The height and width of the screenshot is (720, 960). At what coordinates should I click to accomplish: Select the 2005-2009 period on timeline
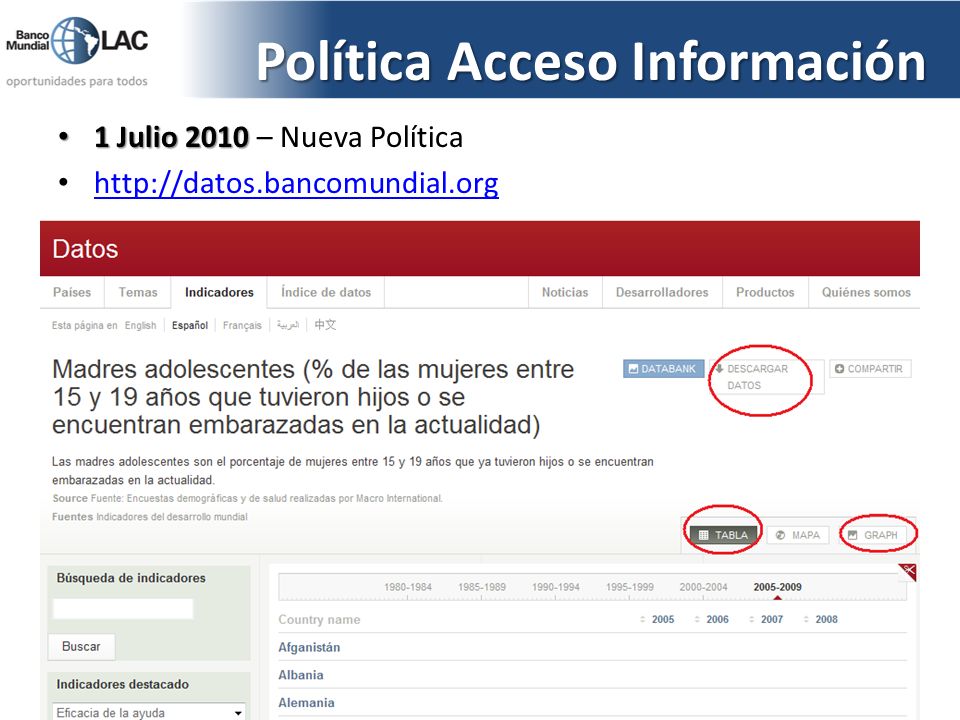[x=778, y=587]
